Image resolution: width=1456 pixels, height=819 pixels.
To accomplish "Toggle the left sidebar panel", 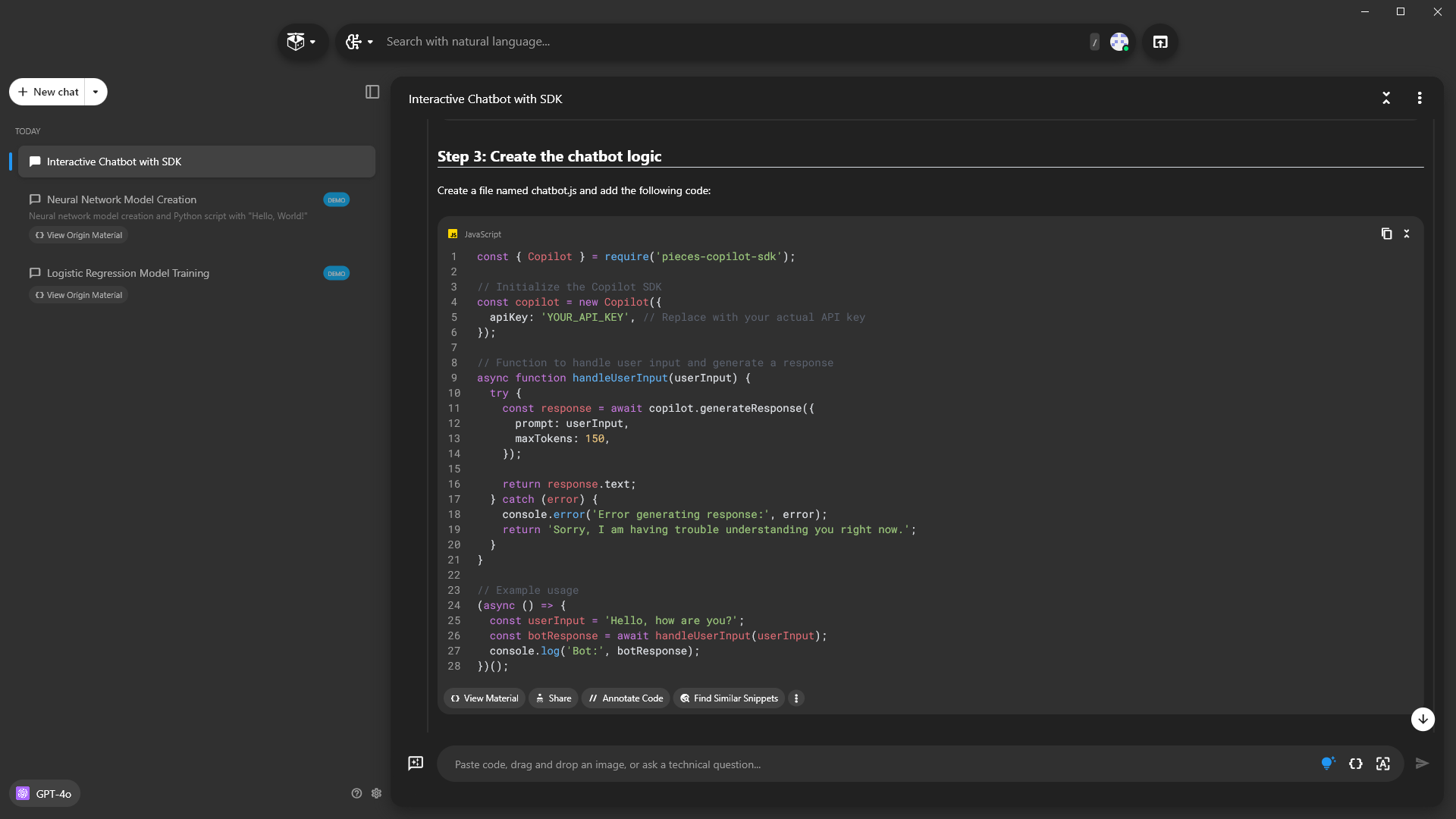I will pos(372,92).
